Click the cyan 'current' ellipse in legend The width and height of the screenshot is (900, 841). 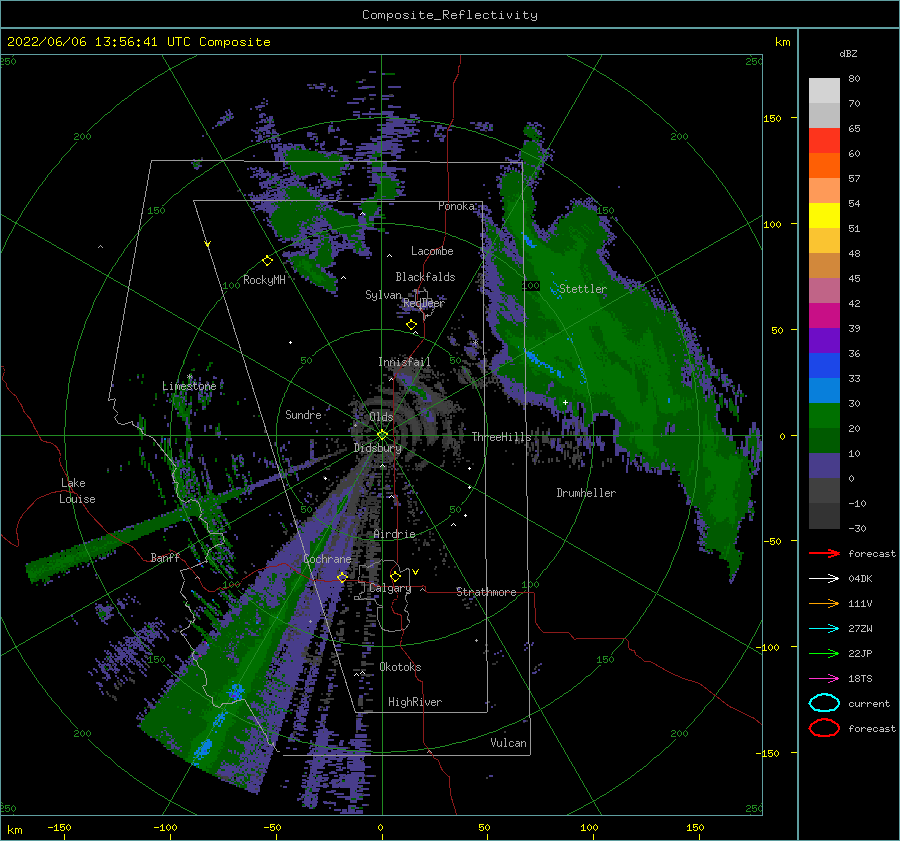824,703
